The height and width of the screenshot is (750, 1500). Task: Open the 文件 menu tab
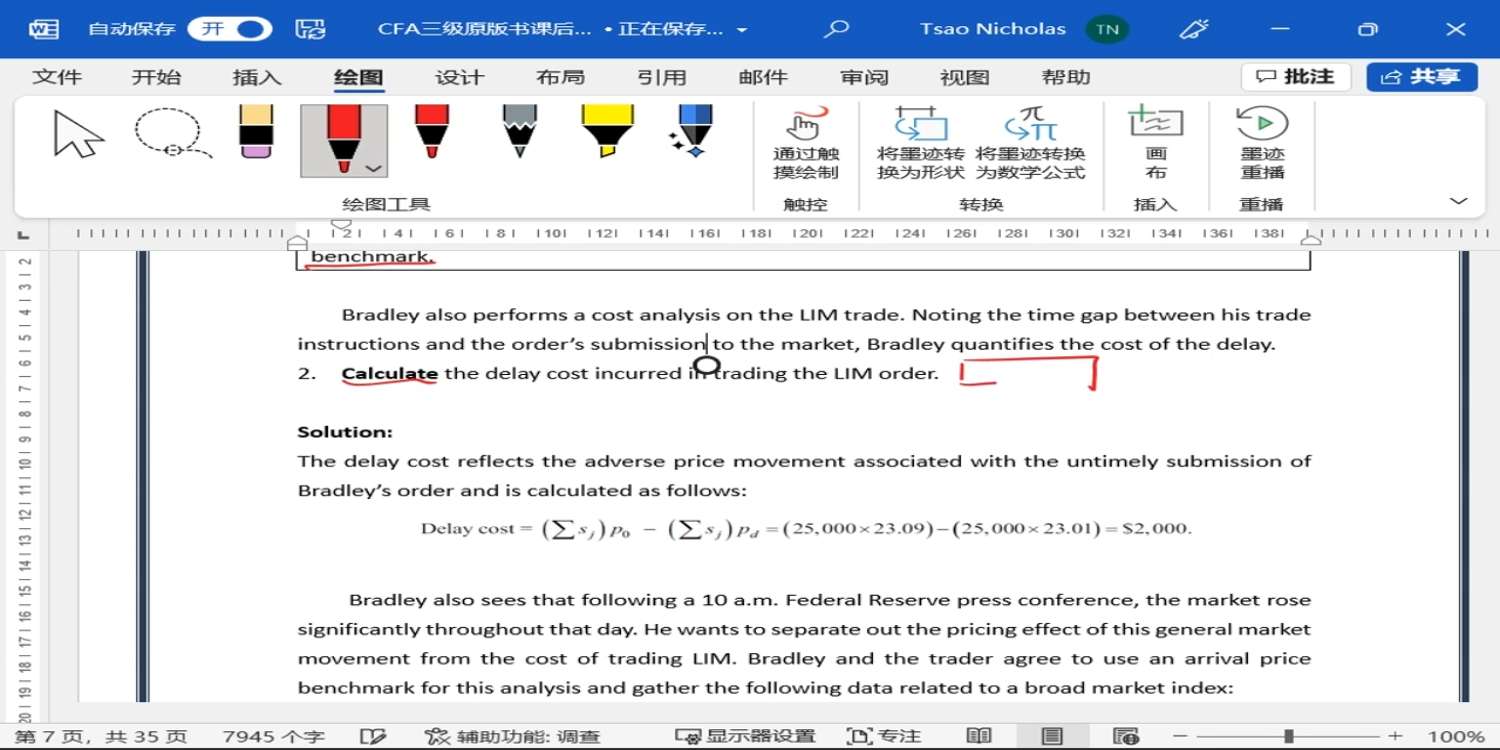point(57,77)
